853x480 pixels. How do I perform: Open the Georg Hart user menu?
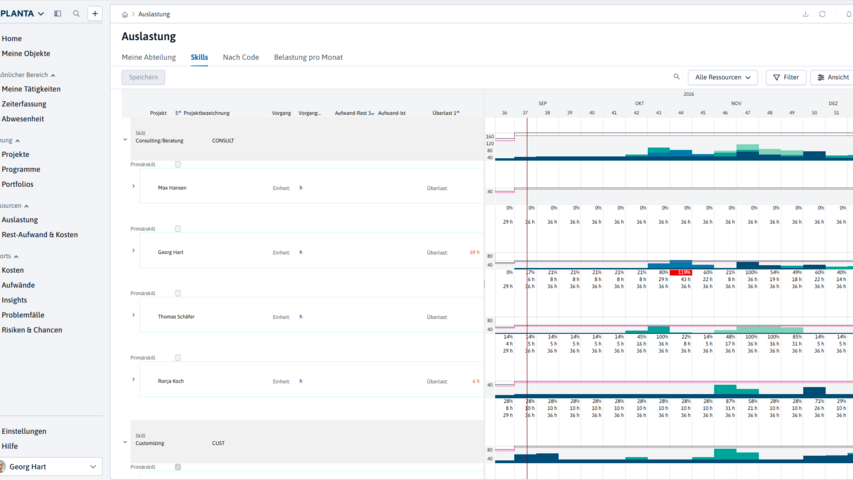coord(51,466)
